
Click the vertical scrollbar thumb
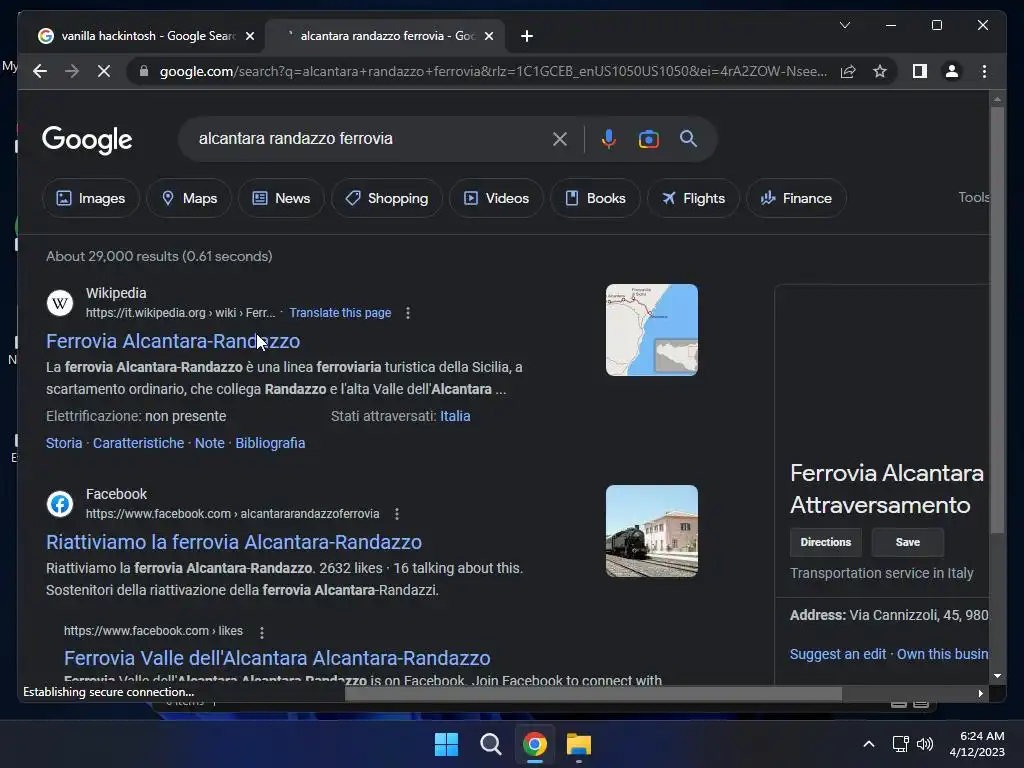pyautogui.click(x=997, y=320)
